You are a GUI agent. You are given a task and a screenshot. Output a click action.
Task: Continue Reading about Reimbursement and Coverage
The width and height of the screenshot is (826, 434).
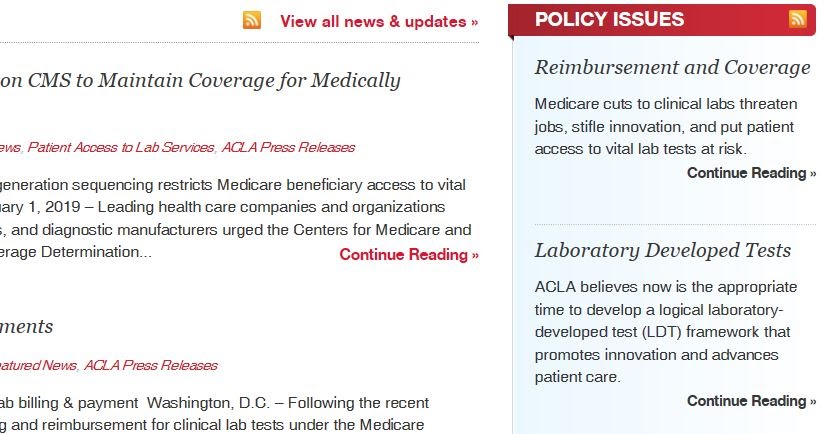(751, 173)
